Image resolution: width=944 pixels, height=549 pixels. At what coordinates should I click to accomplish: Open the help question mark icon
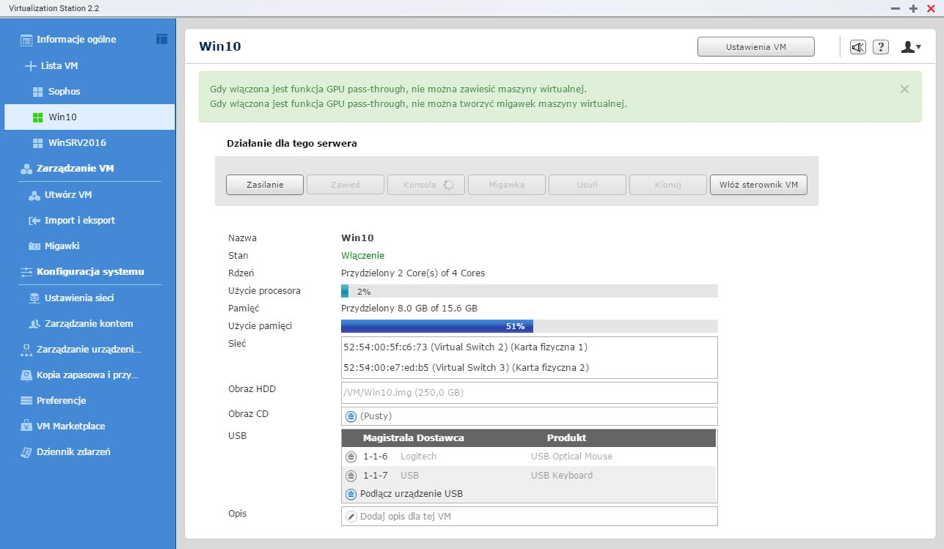click(x=880, y=47)
